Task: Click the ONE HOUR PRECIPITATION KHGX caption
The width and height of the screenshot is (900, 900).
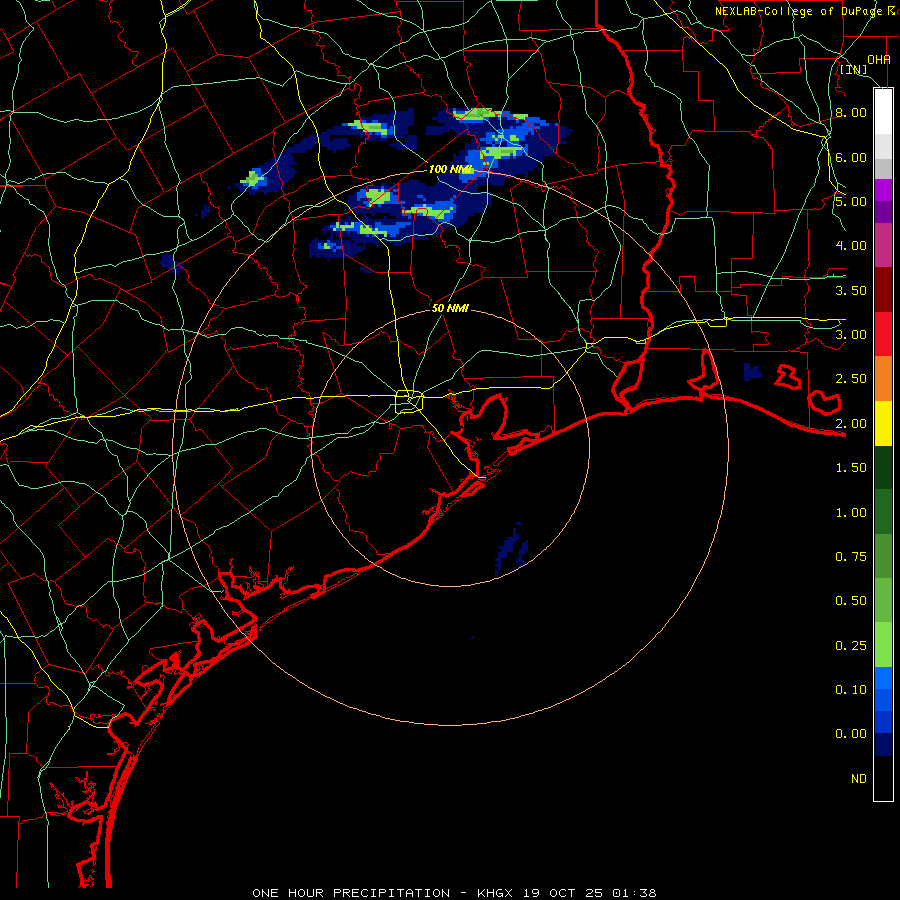Action: (454, 893)
